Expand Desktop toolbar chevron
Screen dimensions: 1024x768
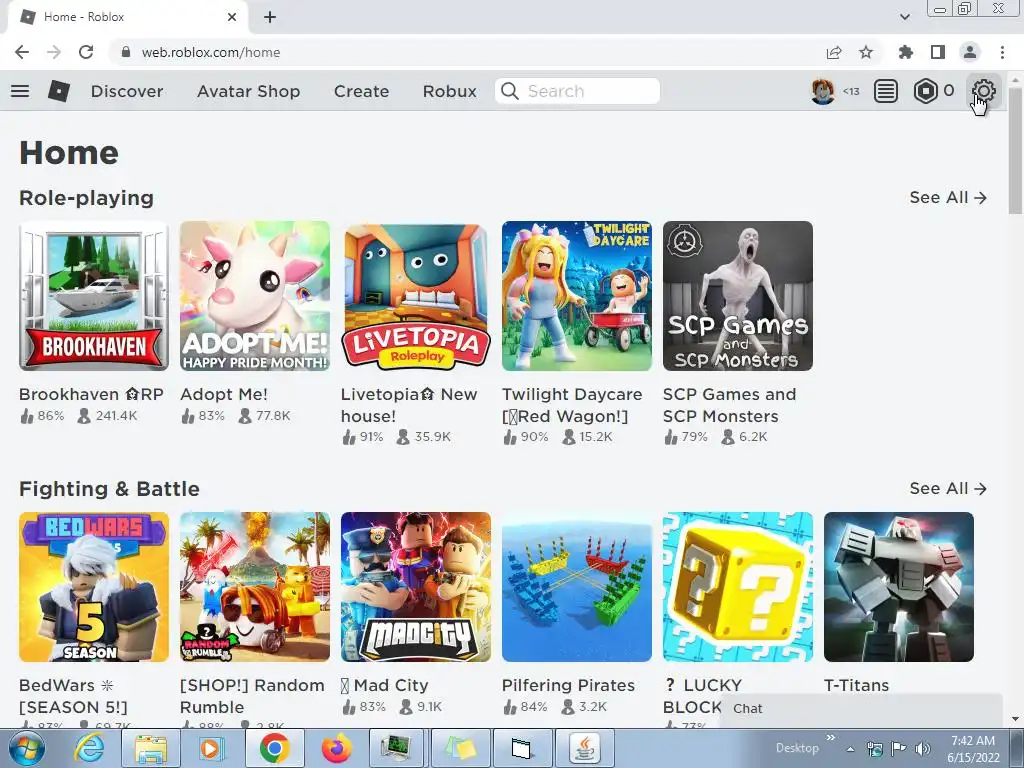point(831,738)
